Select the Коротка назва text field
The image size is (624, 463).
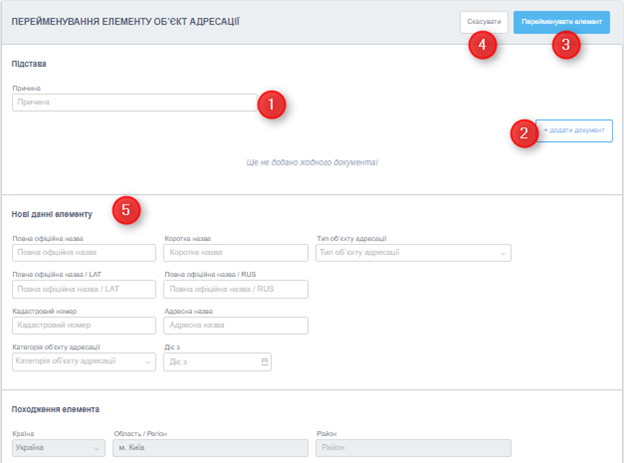click(236, 253)
